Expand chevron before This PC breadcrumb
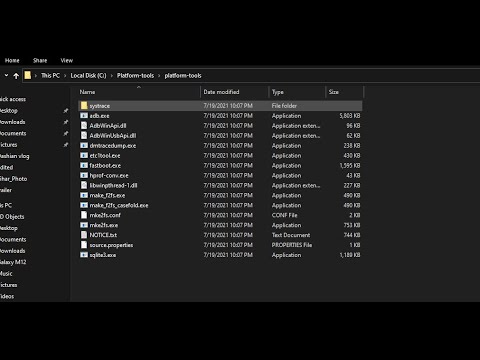This screenshot has height=360, width=480. click(36, 76)
